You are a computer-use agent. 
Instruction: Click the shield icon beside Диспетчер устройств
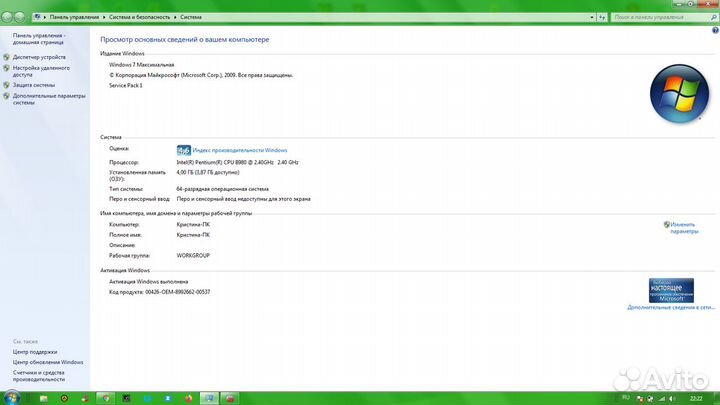tap(6, 57)
